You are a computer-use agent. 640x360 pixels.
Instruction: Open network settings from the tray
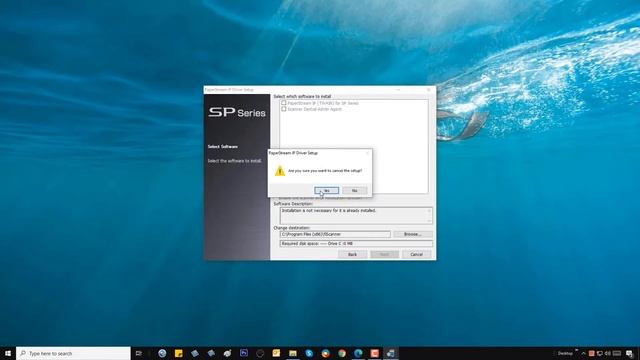[x=600, y=353]
